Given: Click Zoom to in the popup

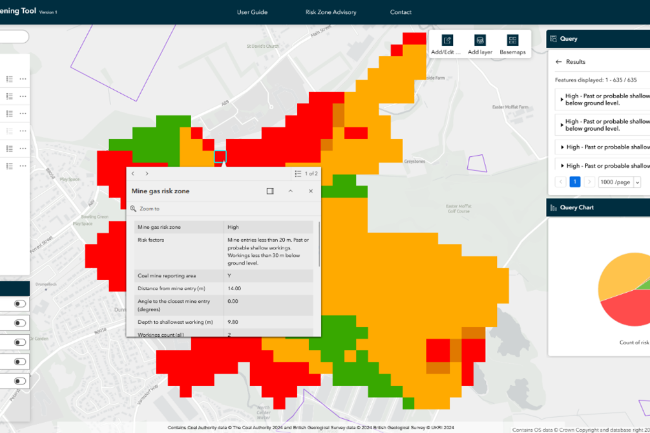Looking at the screenshot, I should click(148, 209).
